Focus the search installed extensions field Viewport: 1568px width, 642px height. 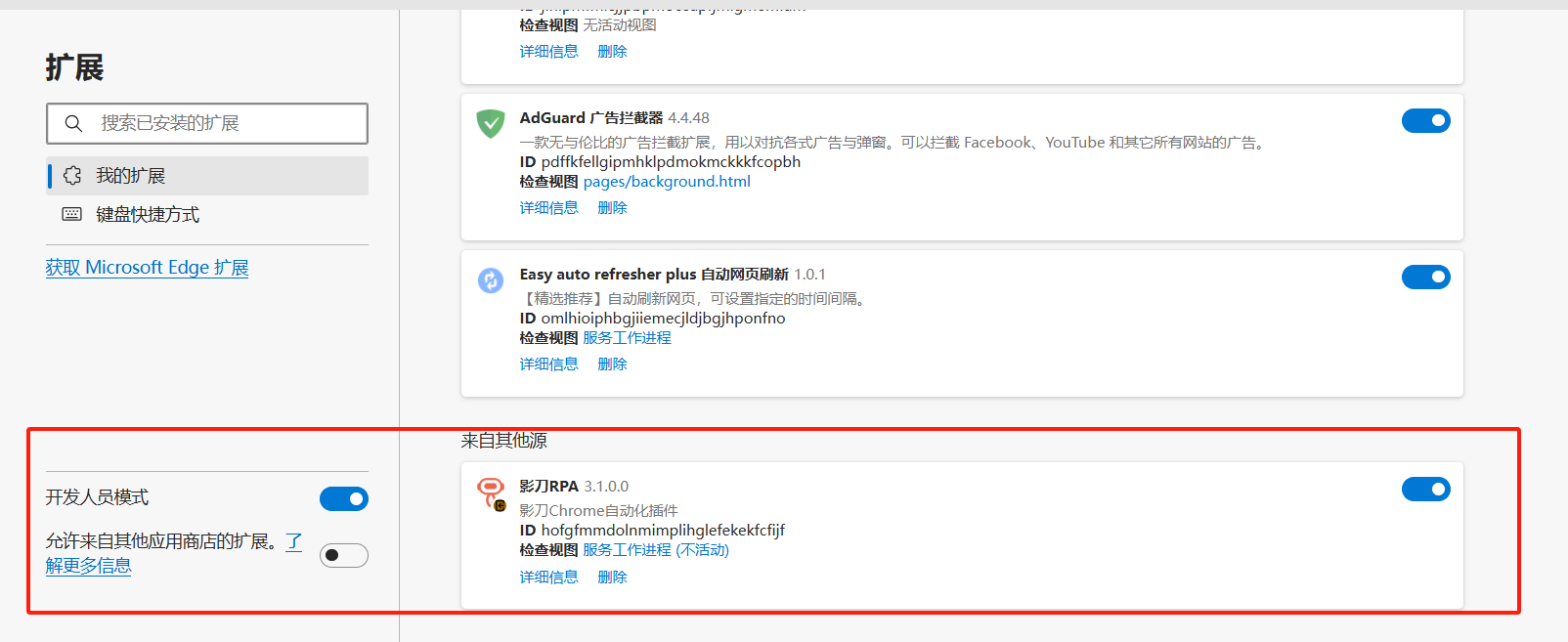pyautogui.click(x=207, y=123)
